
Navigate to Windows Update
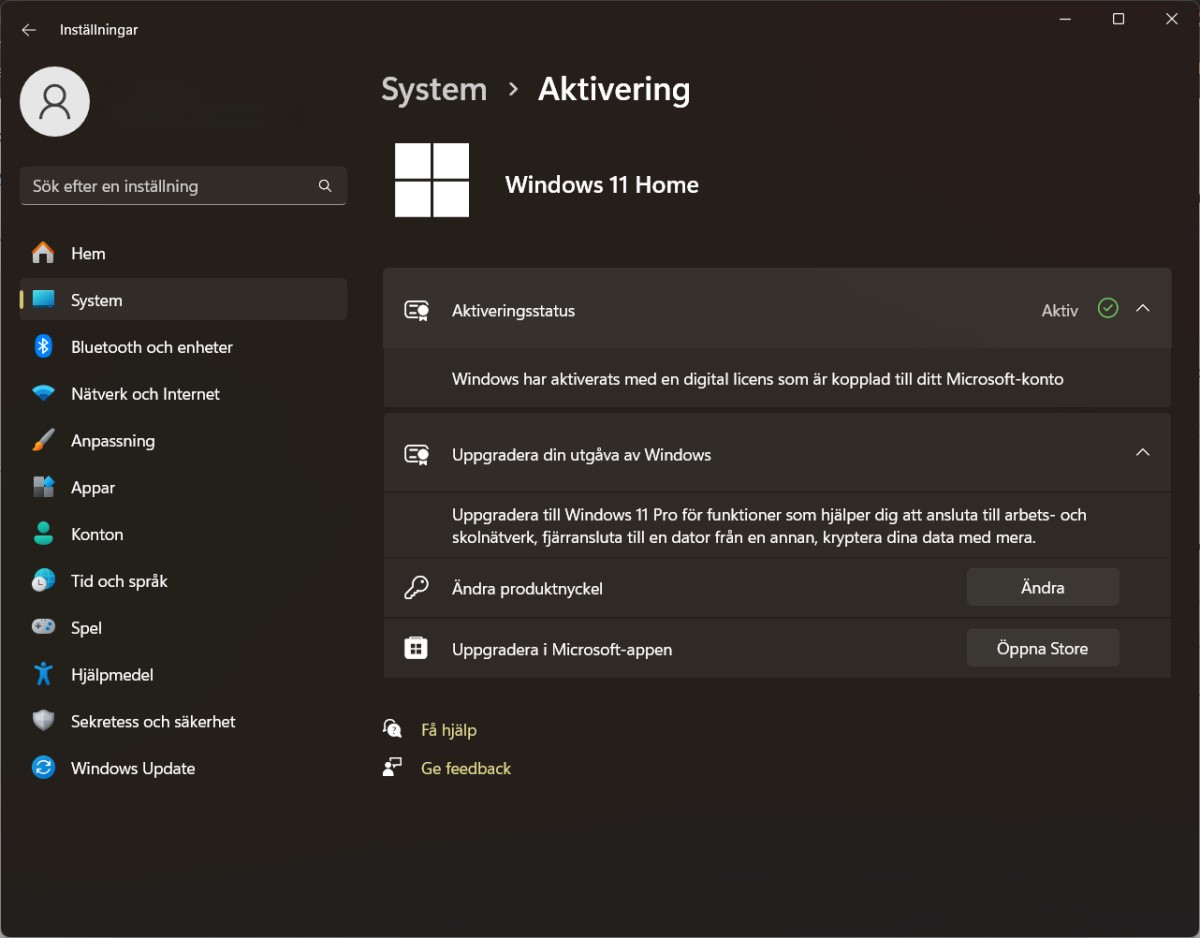[183, 768]
